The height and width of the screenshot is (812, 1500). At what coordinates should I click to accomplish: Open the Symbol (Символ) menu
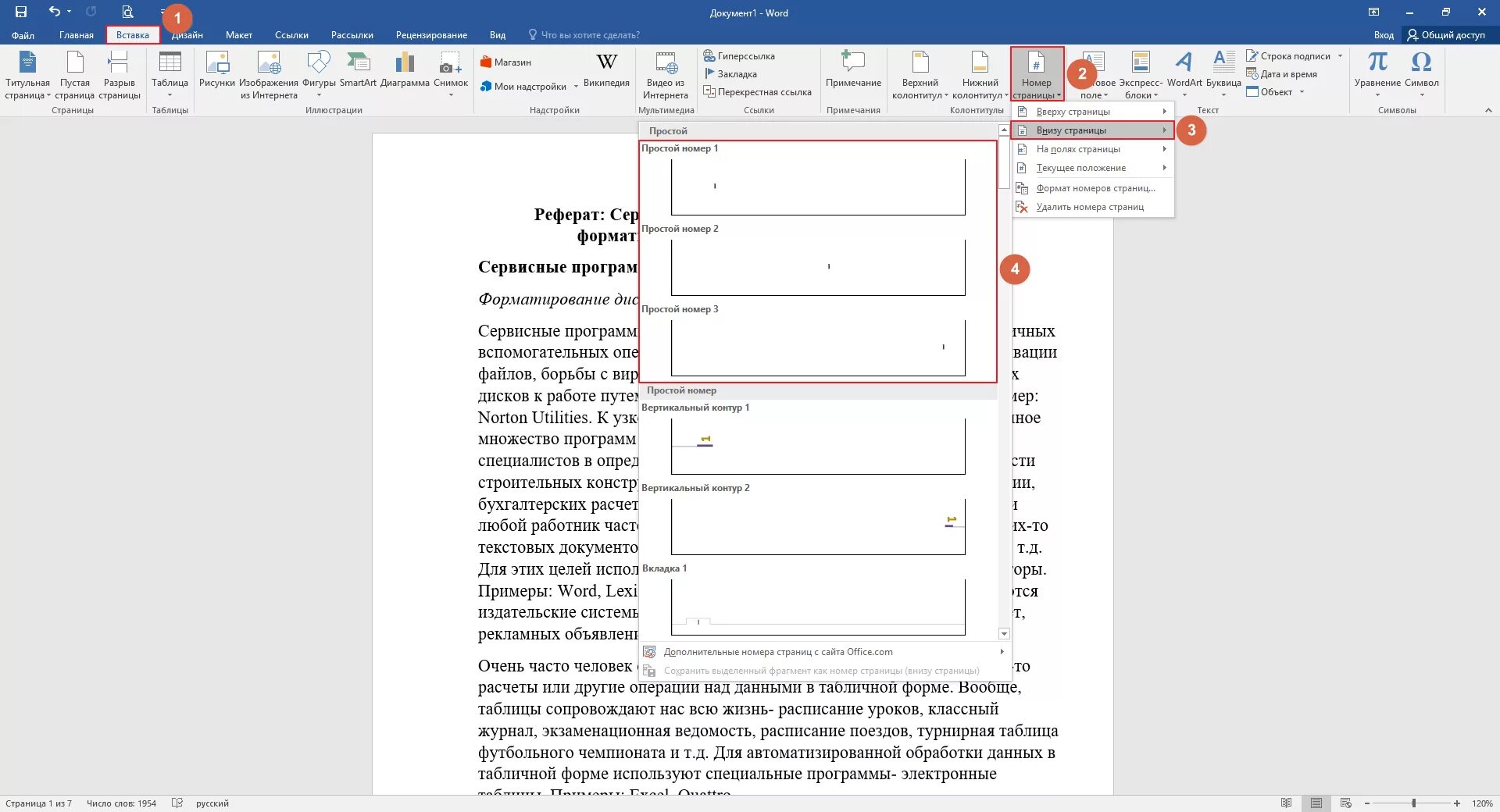[x=1421, y=75]
